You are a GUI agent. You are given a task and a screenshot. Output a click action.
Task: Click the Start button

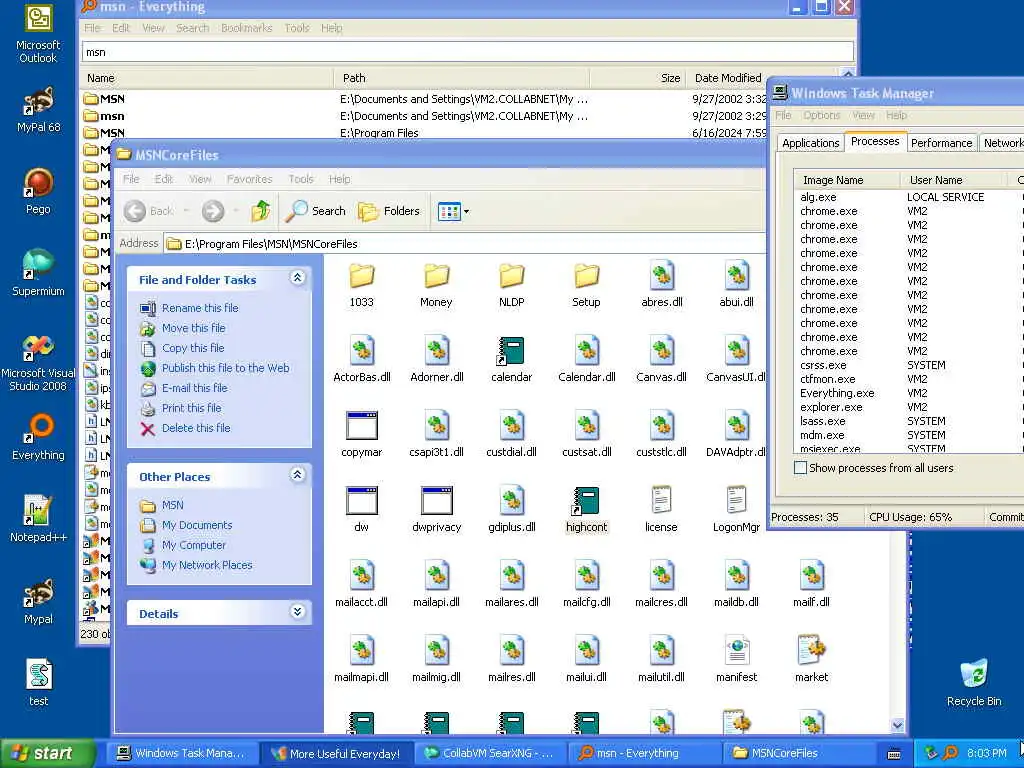coord(47,754)
